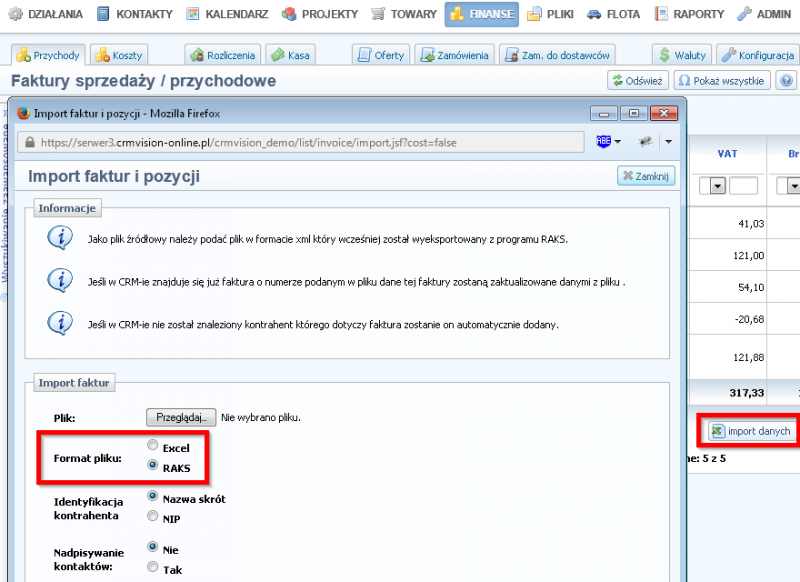800x582 pixels.
Task: Click the blue ABE icon in Firefox toolbar
Action: coord(603,141)
